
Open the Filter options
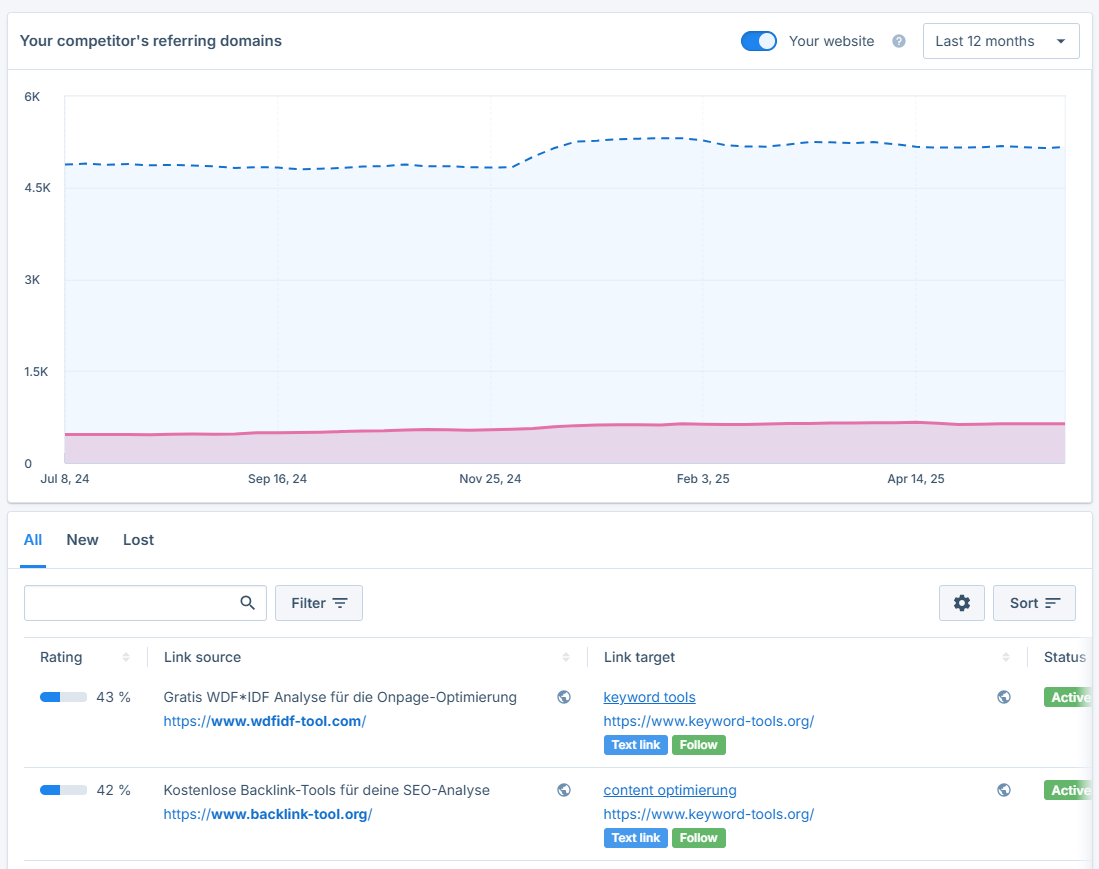[x=319, y=603]
